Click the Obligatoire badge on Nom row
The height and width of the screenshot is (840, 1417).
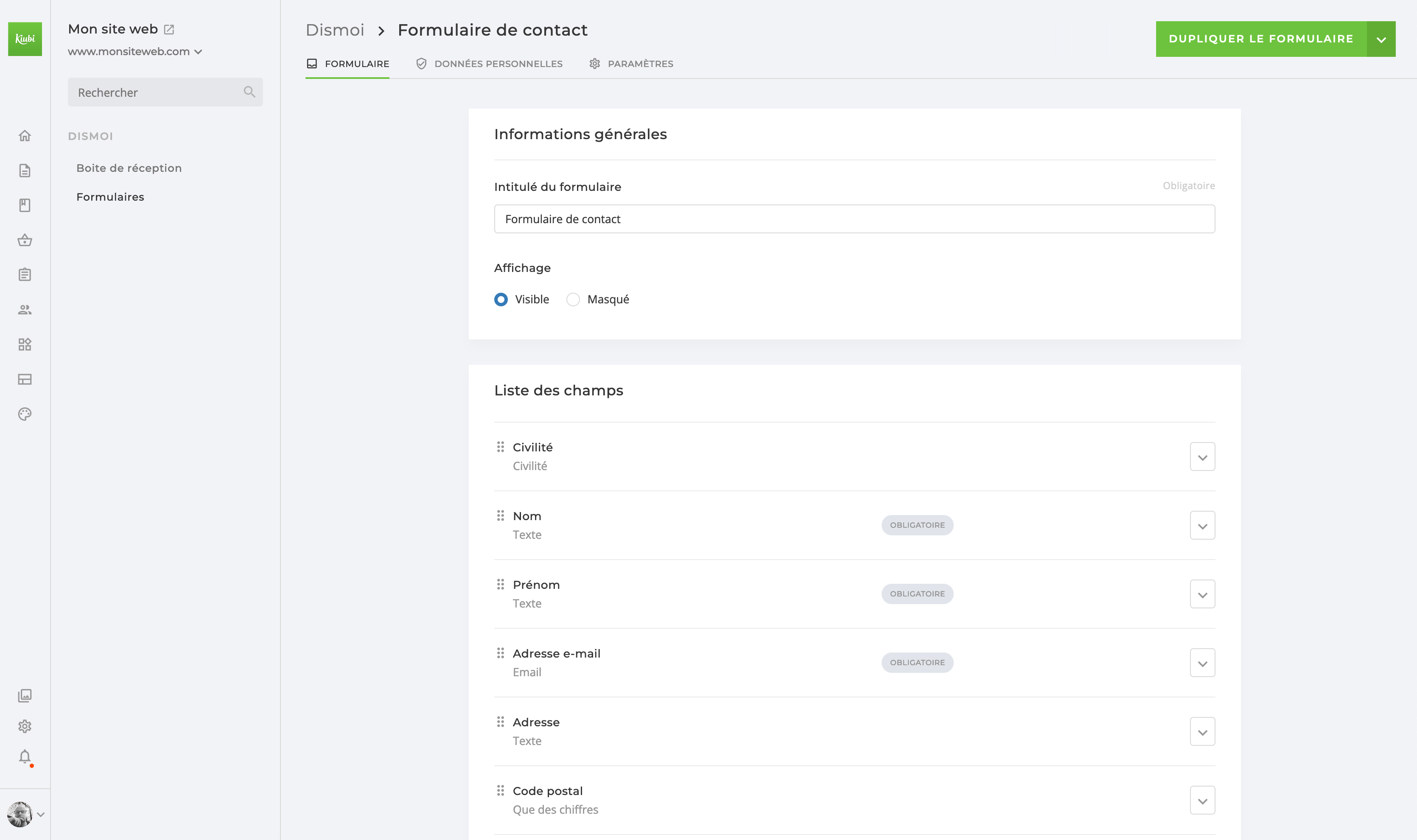(917, 525)
